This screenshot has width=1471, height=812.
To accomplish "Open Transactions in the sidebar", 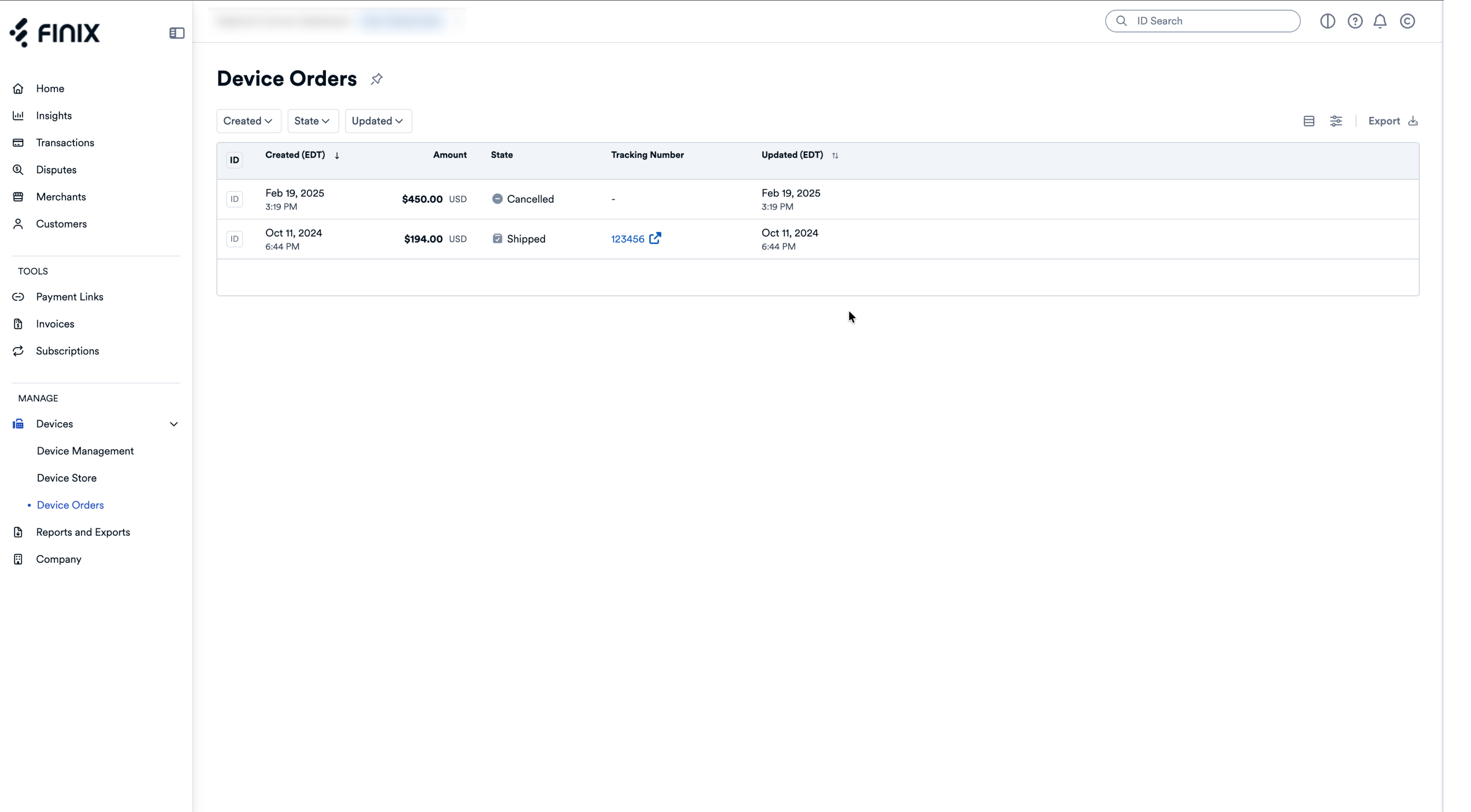I will 65,143.
